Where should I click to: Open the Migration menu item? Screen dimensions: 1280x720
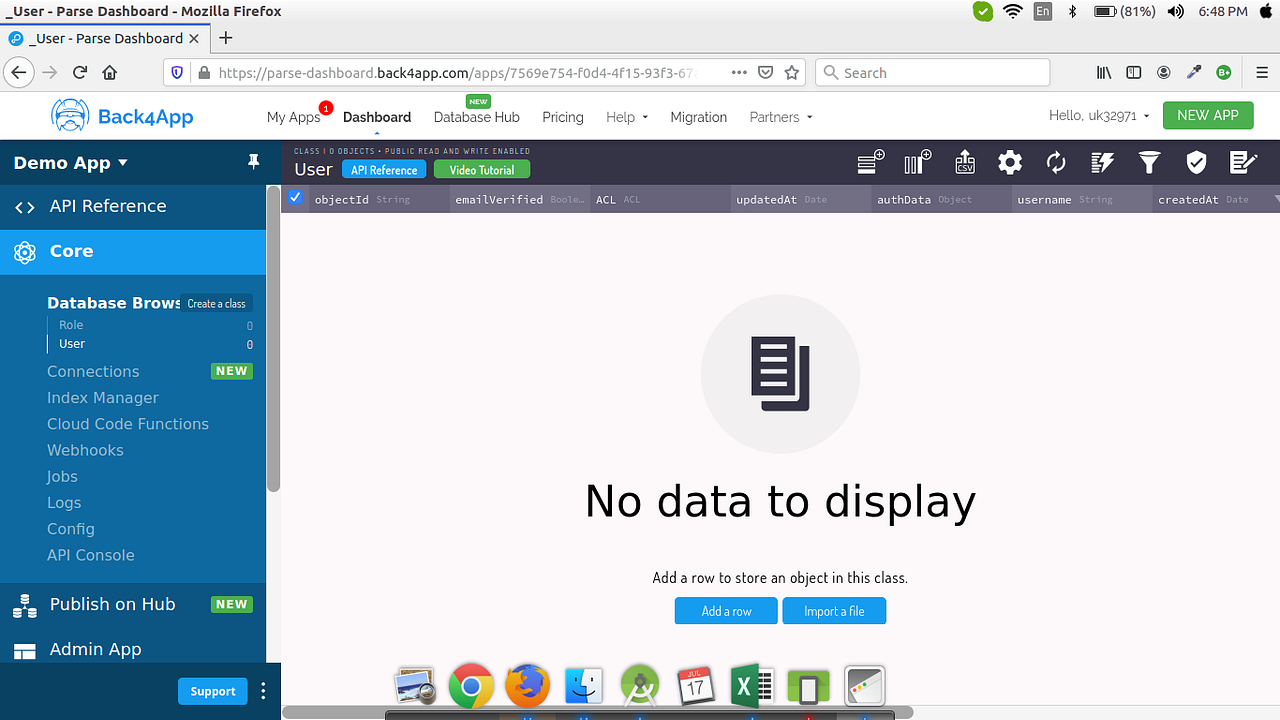pos(698,117)
